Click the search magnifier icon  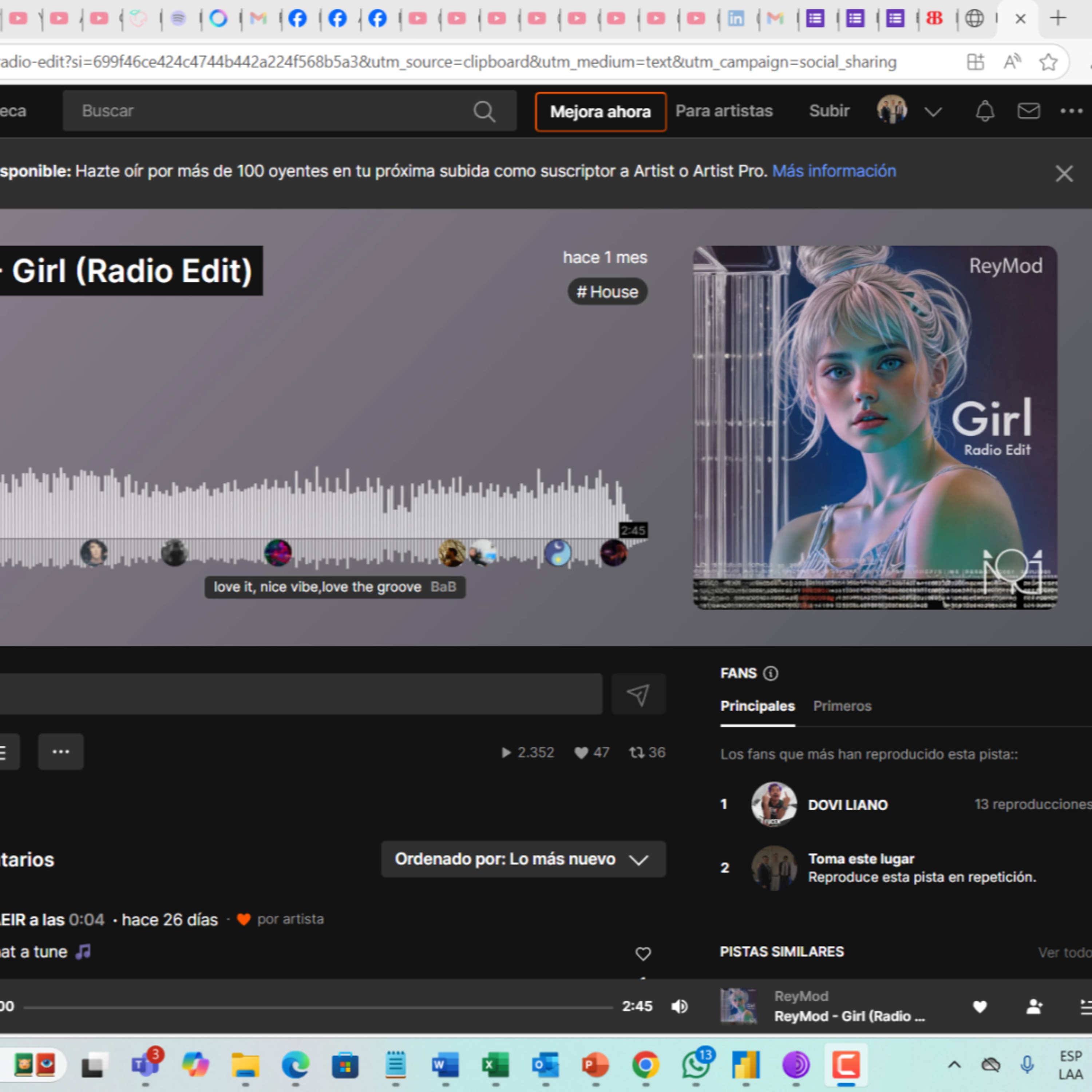(x=484, y=111)
